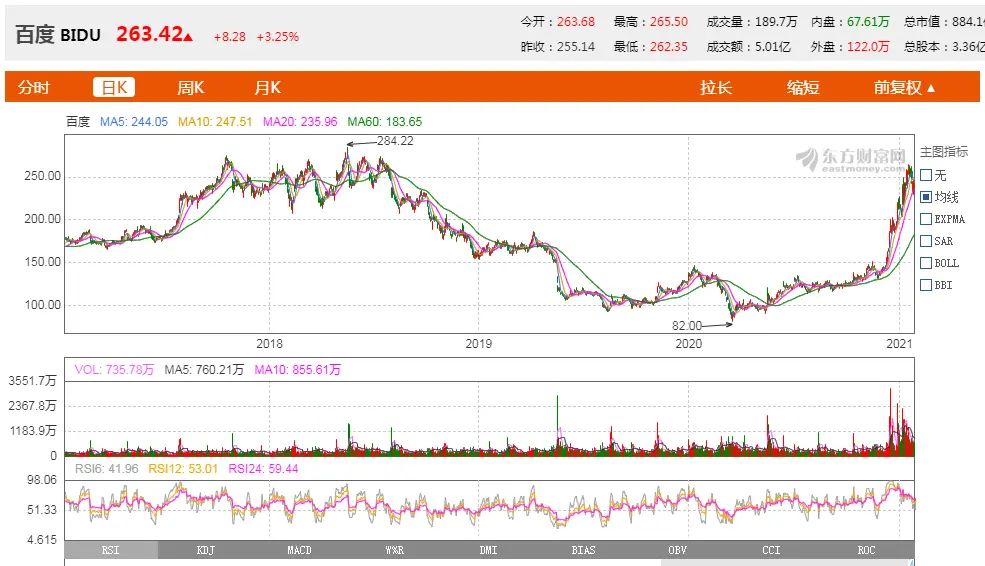Screen dimensions: 985x566
Task: Click the red up-arrow beside price 263.42
Action: (188, 37)
